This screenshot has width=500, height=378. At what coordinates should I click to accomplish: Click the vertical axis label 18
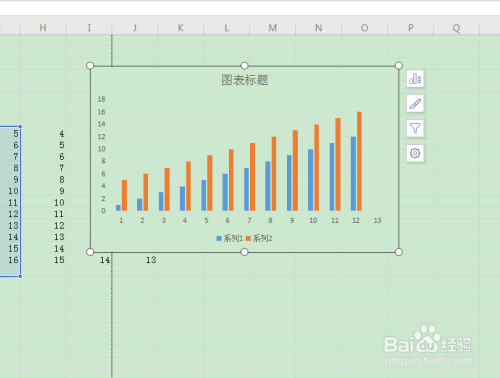101,99
